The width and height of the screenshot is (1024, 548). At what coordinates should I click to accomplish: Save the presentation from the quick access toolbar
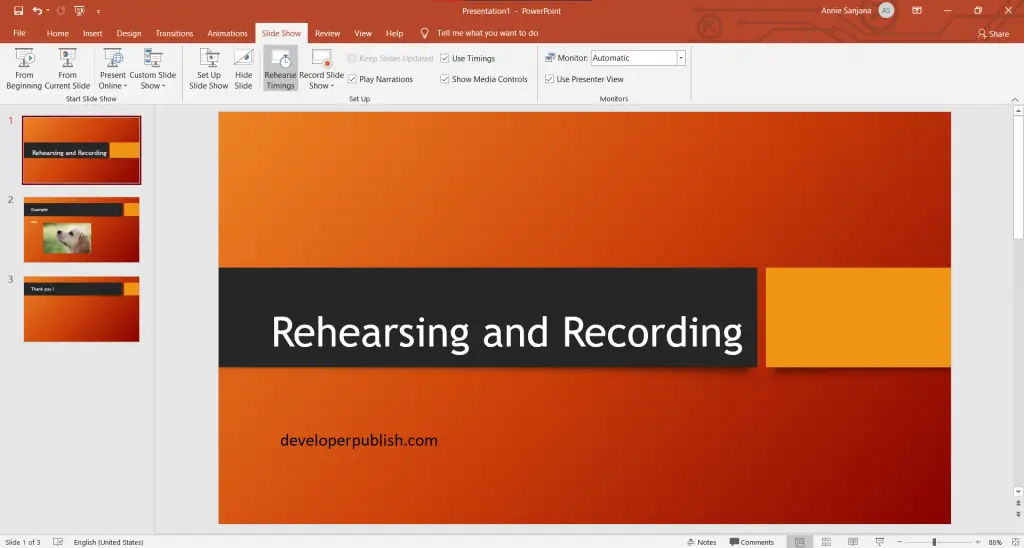(x=18, y=10)
